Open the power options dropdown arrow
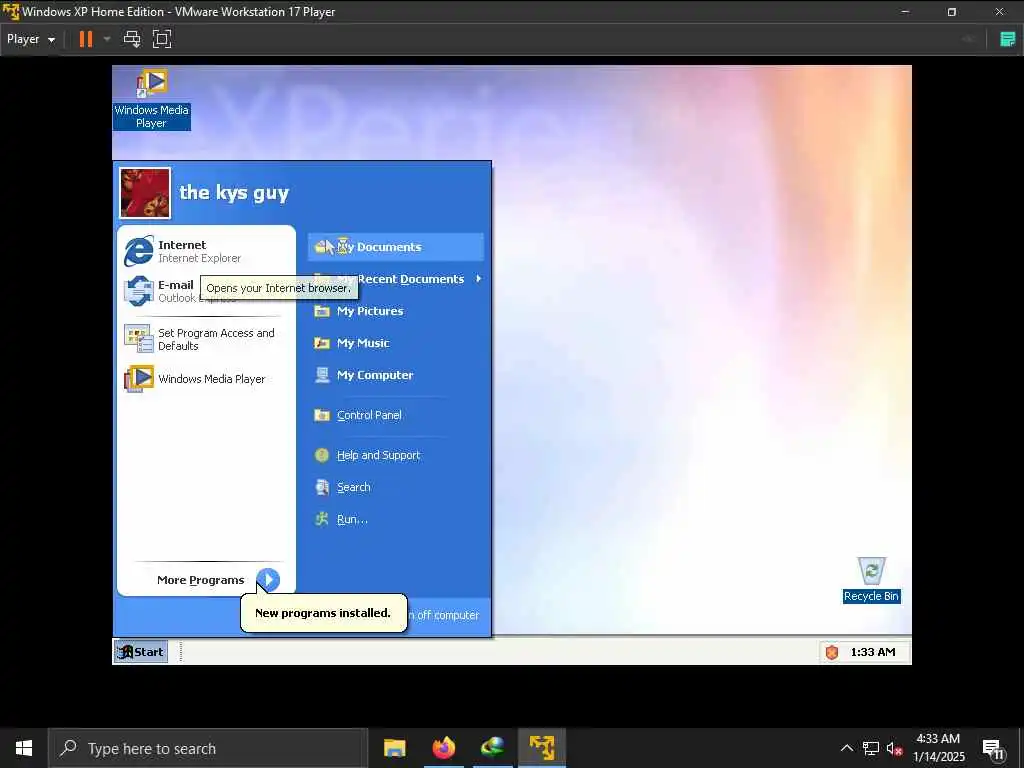This screenshot has width=1024, height=768. (107, 39)
